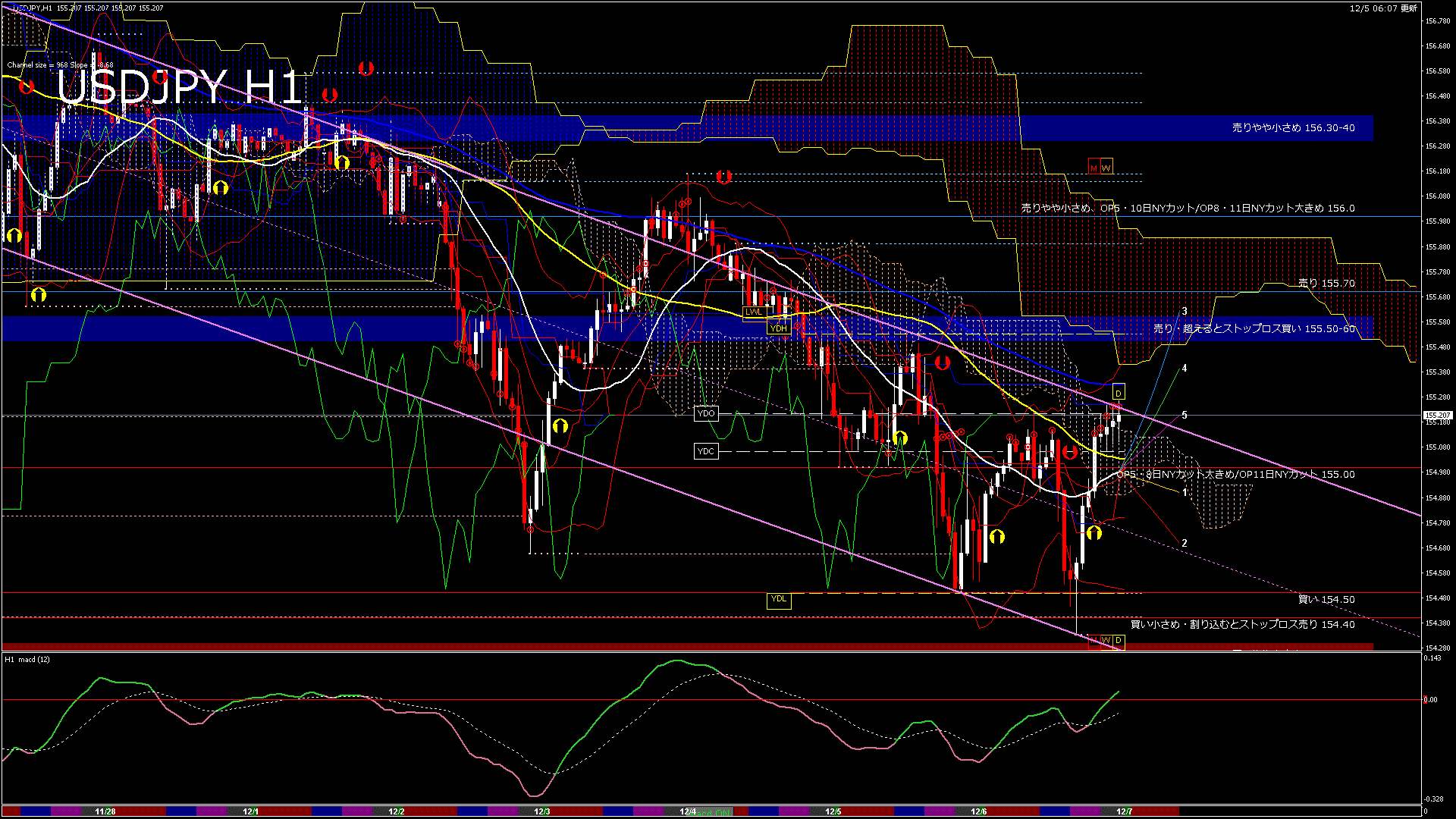
Task: Click the 売り 155.70 level label
Action: pos(1326,283)
